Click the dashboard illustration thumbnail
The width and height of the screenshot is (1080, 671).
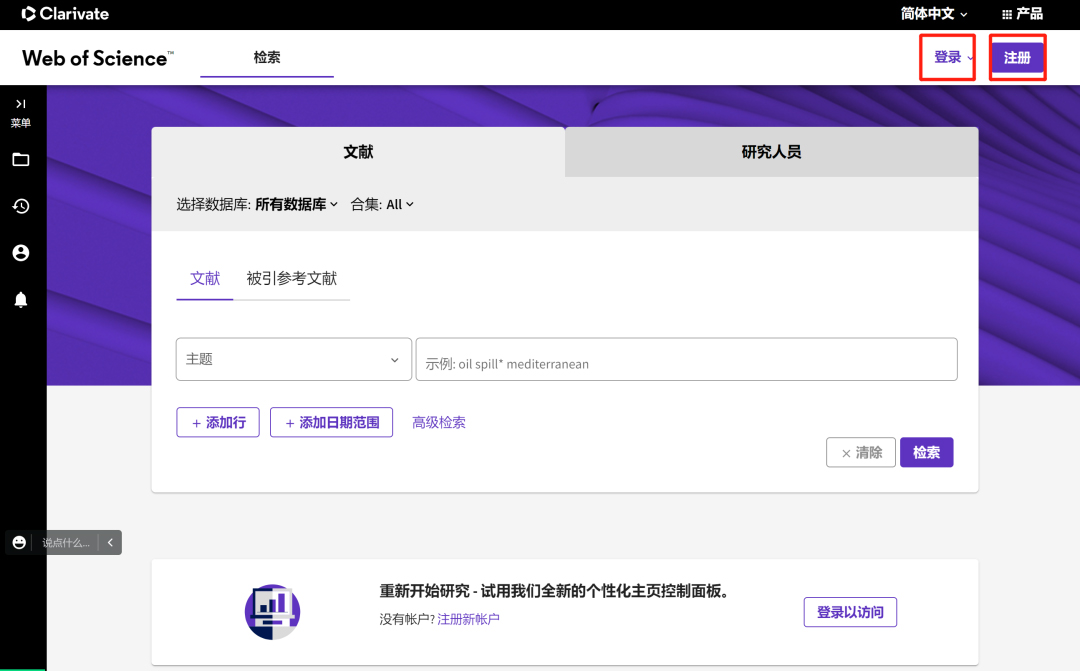tap(273, 612)
